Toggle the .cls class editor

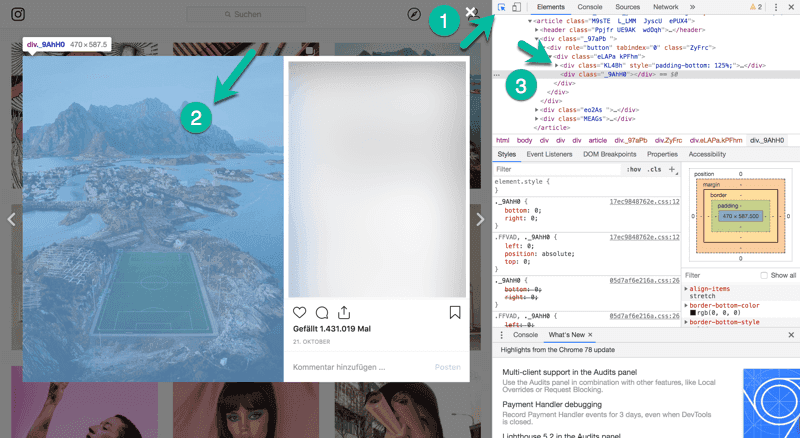654,169
